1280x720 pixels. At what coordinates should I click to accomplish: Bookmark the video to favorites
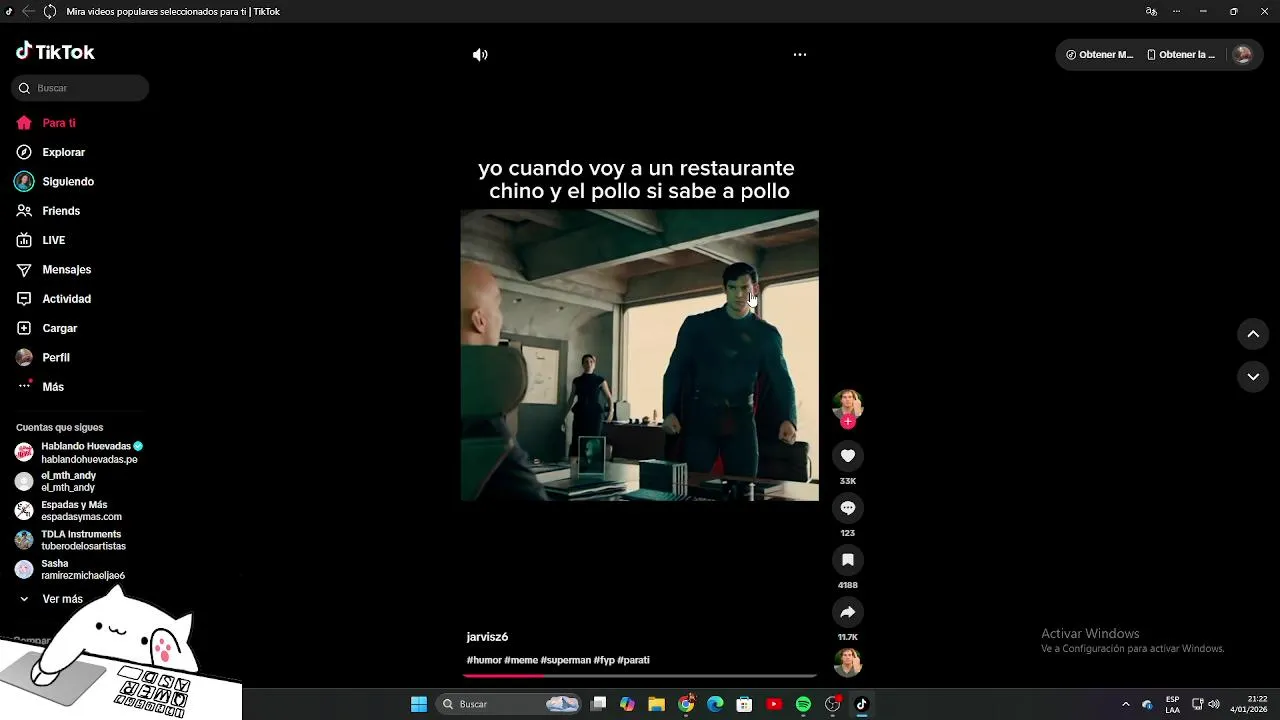[x=848, y=560]
